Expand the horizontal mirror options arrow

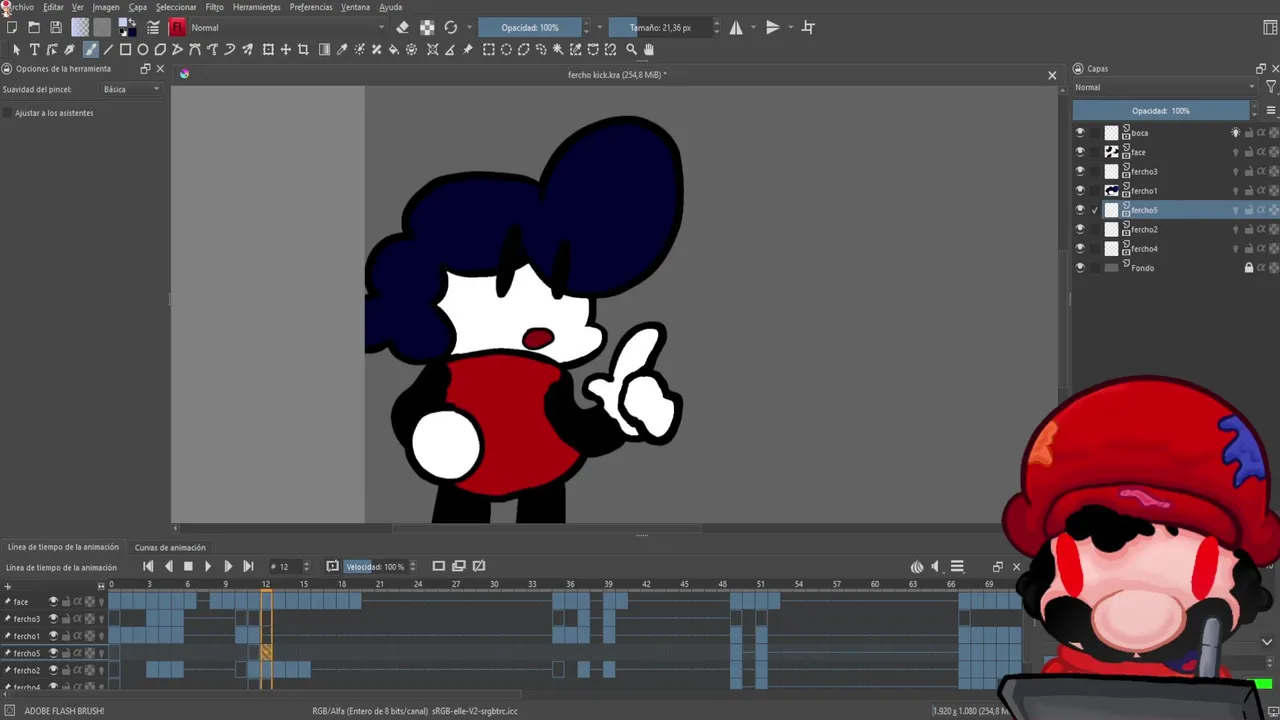[753, 28]
